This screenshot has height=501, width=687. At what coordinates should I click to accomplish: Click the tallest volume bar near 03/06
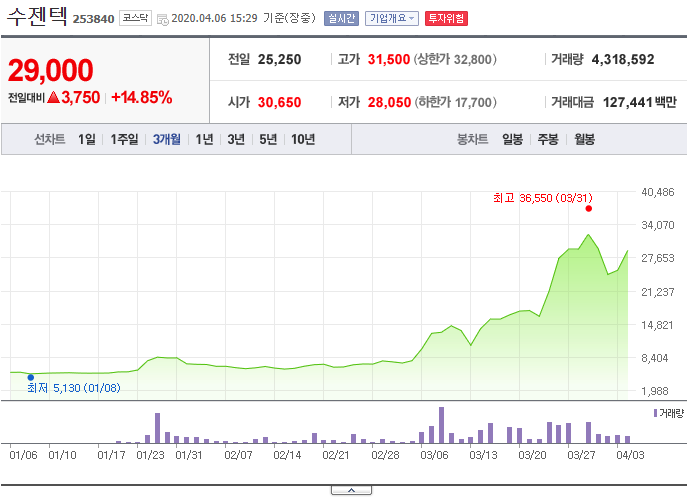441,425
